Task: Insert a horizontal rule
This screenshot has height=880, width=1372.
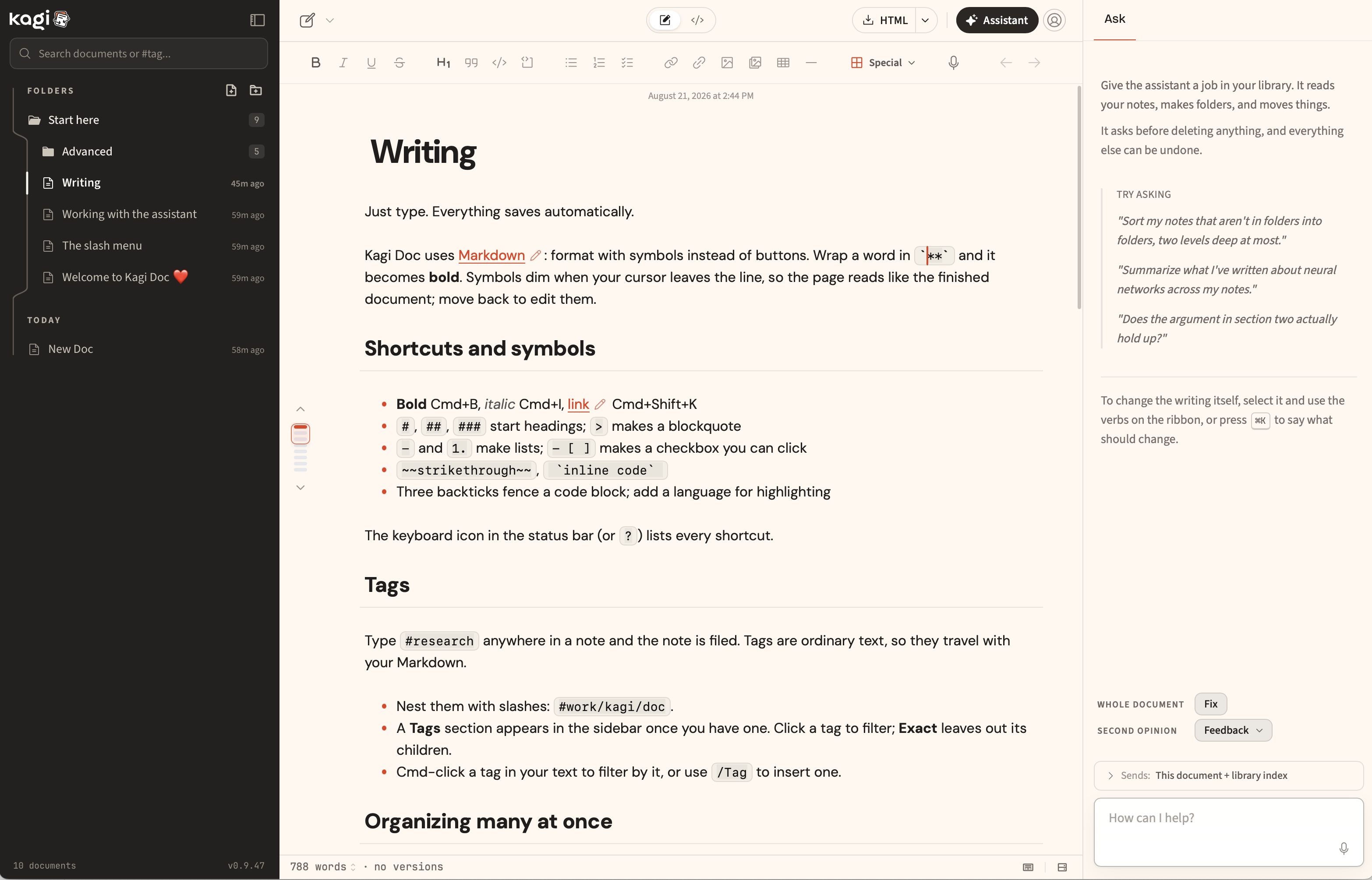Action: point(810,63)
